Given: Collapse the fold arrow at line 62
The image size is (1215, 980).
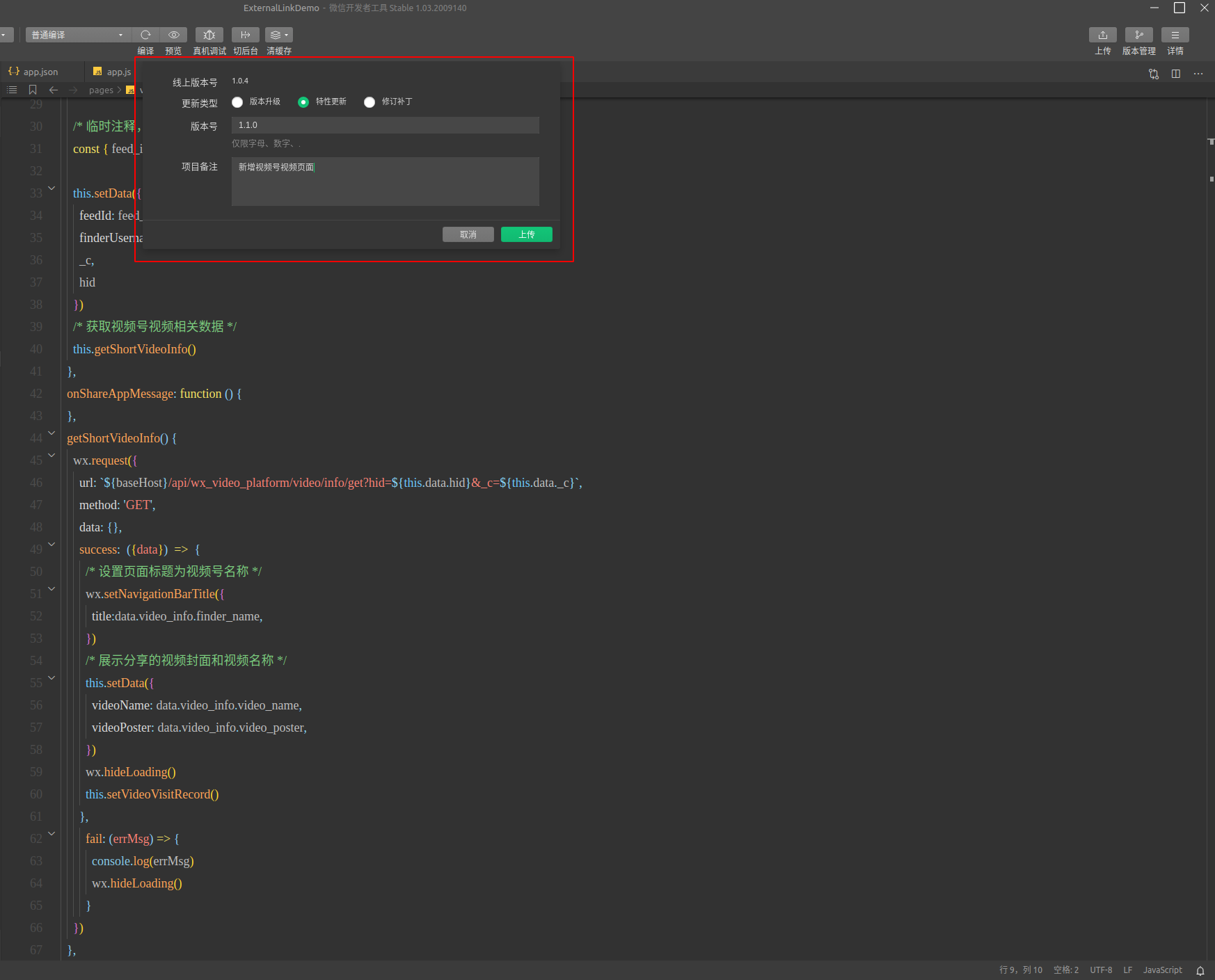Looking at the screenshot, I should coord(51,833).
